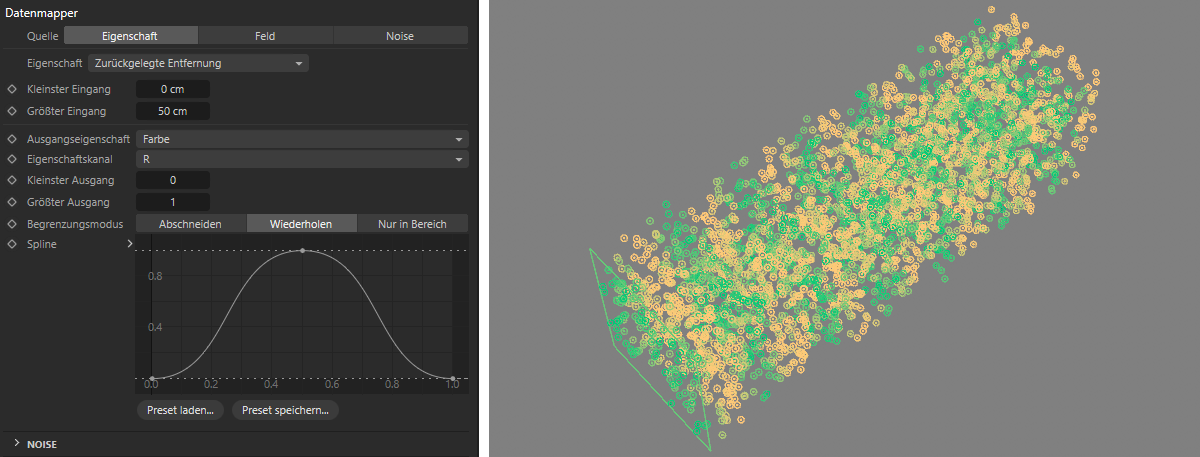Click the Größter Eingang 50 cm field
The image size is (1200, 457).
(172, 111)
